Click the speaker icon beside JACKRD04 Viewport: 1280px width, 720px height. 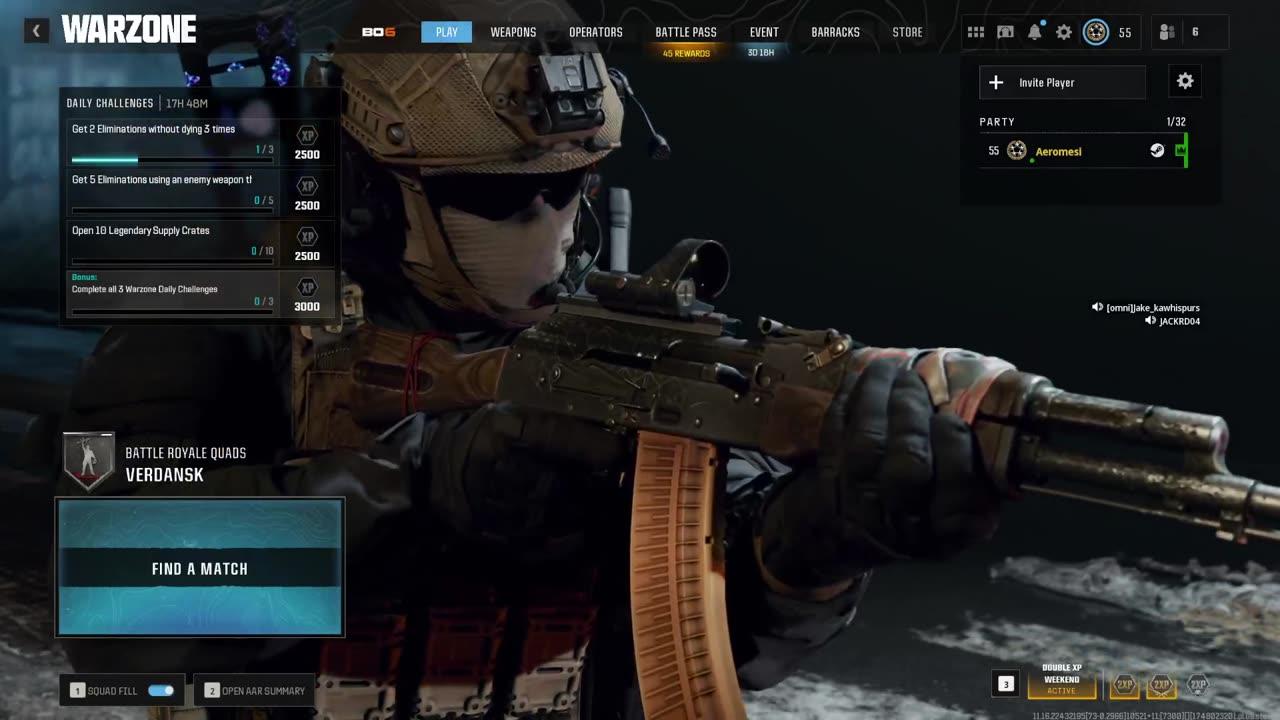click(1150, 321)
